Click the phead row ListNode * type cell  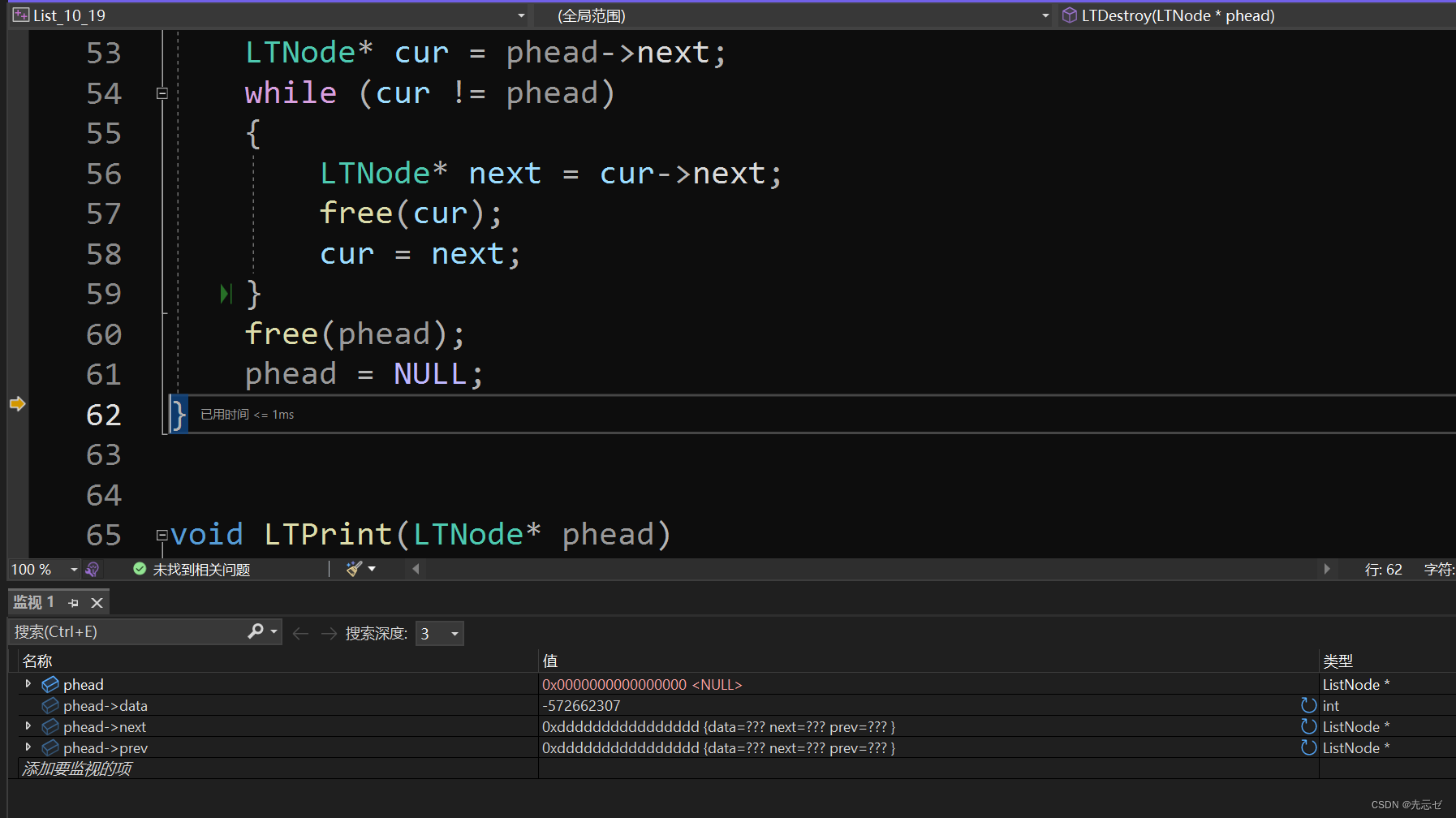point(1356,684)
